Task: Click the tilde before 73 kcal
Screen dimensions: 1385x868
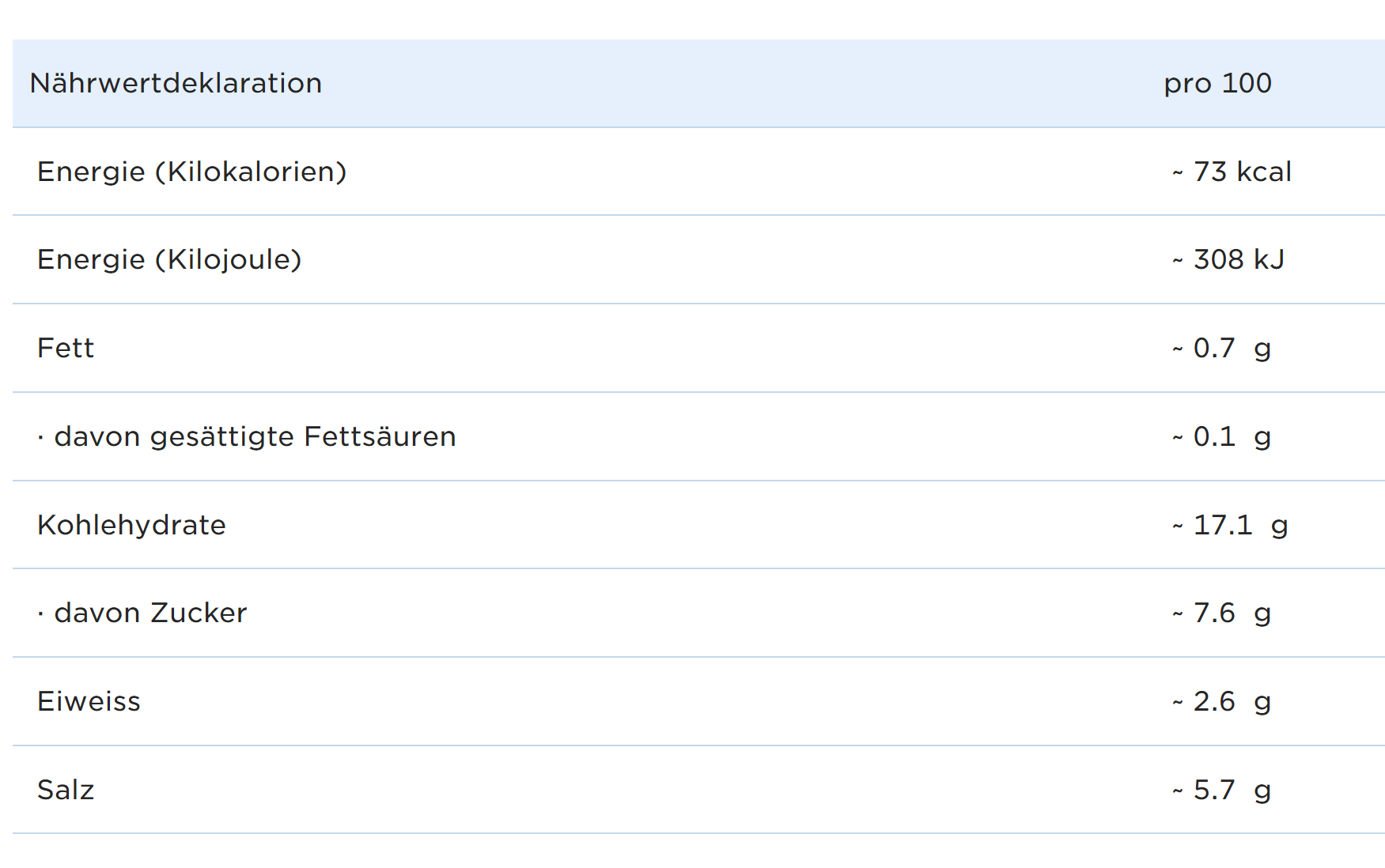Action: coord(1178,172)
